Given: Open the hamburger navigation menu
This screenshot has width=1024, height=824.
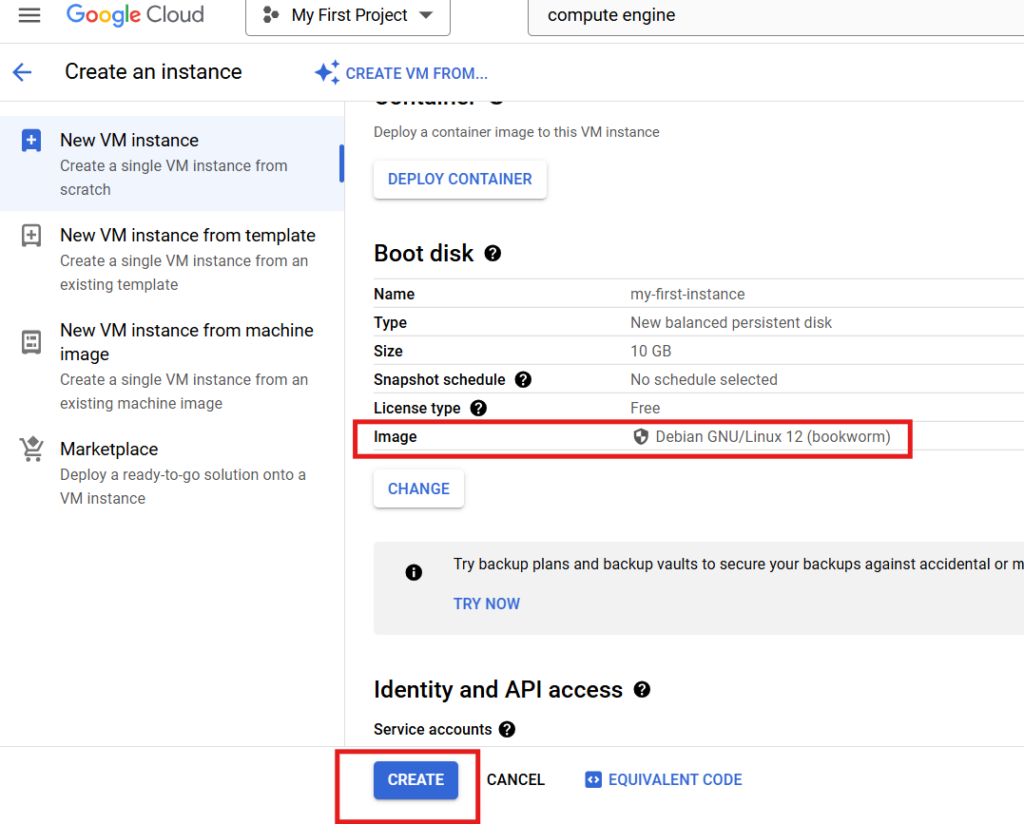Looking at the screenshot, I should point(30,16).
